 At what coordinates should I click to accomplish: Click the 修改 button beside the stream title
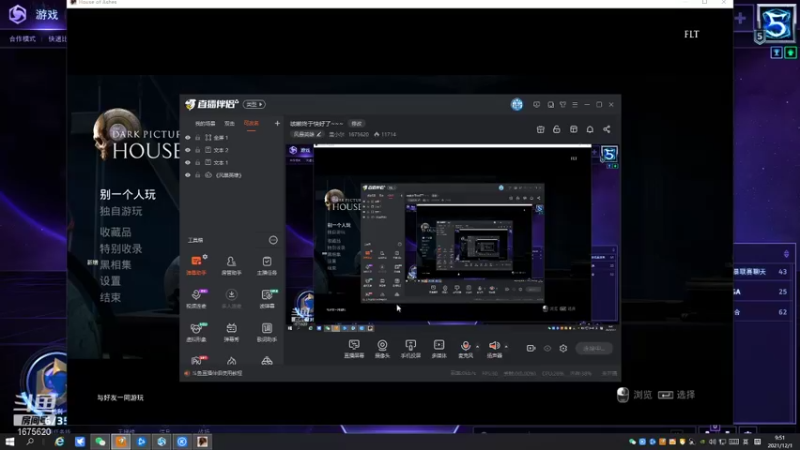click(356, 123)
